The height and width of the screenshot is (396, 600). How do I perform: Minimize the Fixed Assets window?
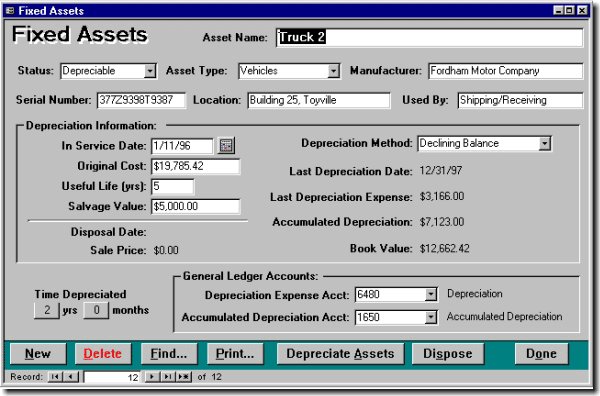coord(558,10)
